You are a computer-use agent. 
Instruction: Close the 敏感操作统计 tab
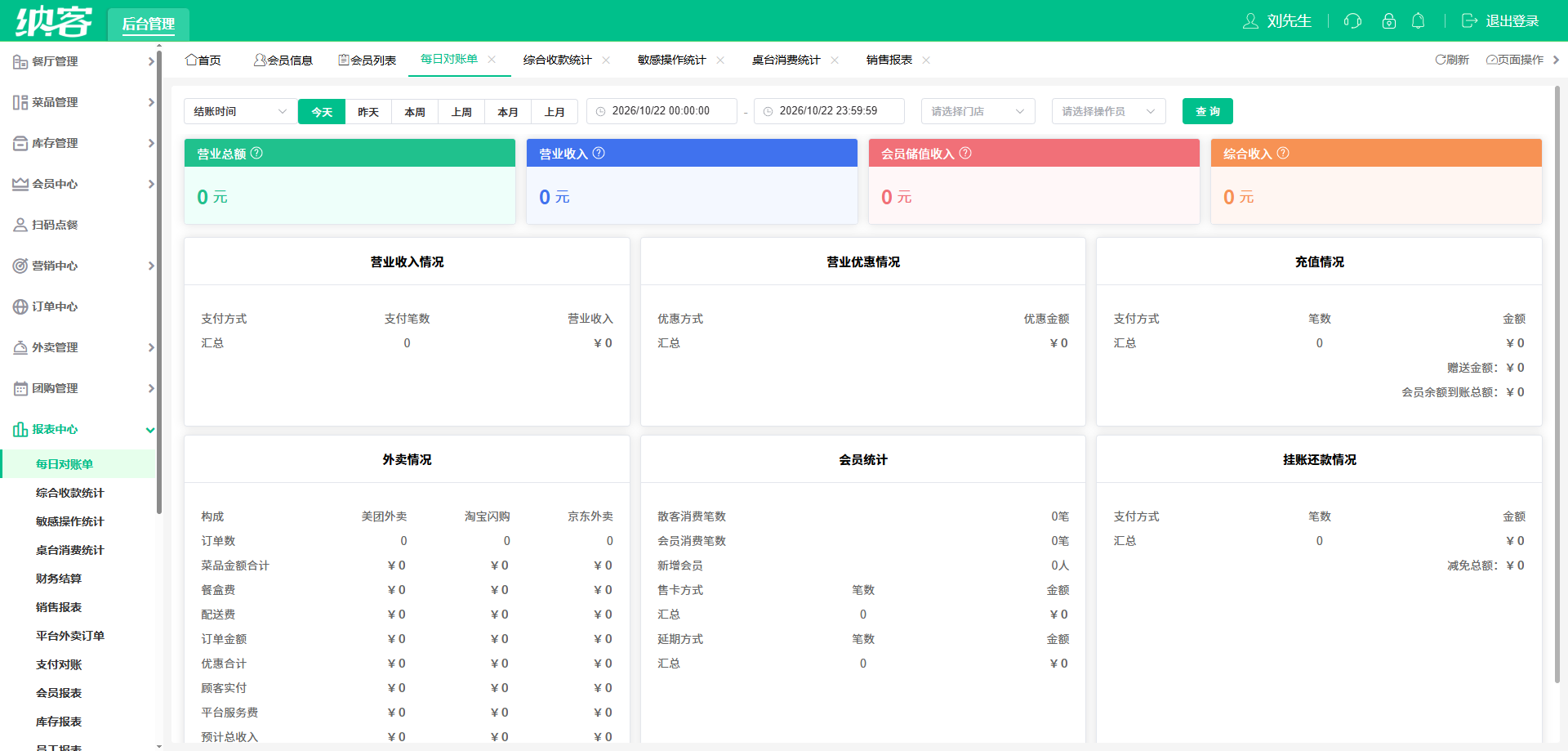720,60
